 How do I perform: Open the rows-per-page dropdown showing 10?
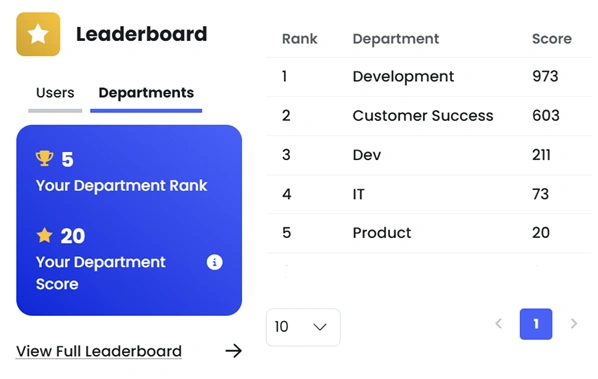303,327
